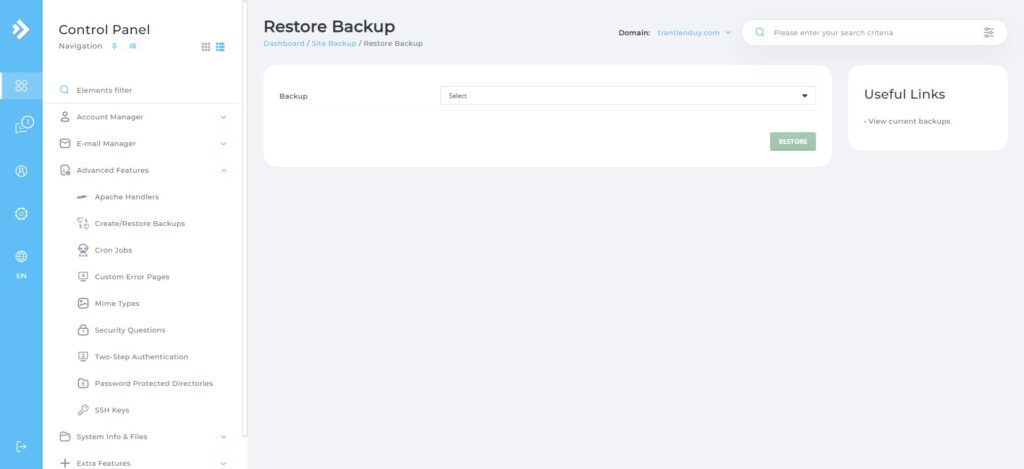
Task: Expand the Extra Features chevron
Action: 223,464
